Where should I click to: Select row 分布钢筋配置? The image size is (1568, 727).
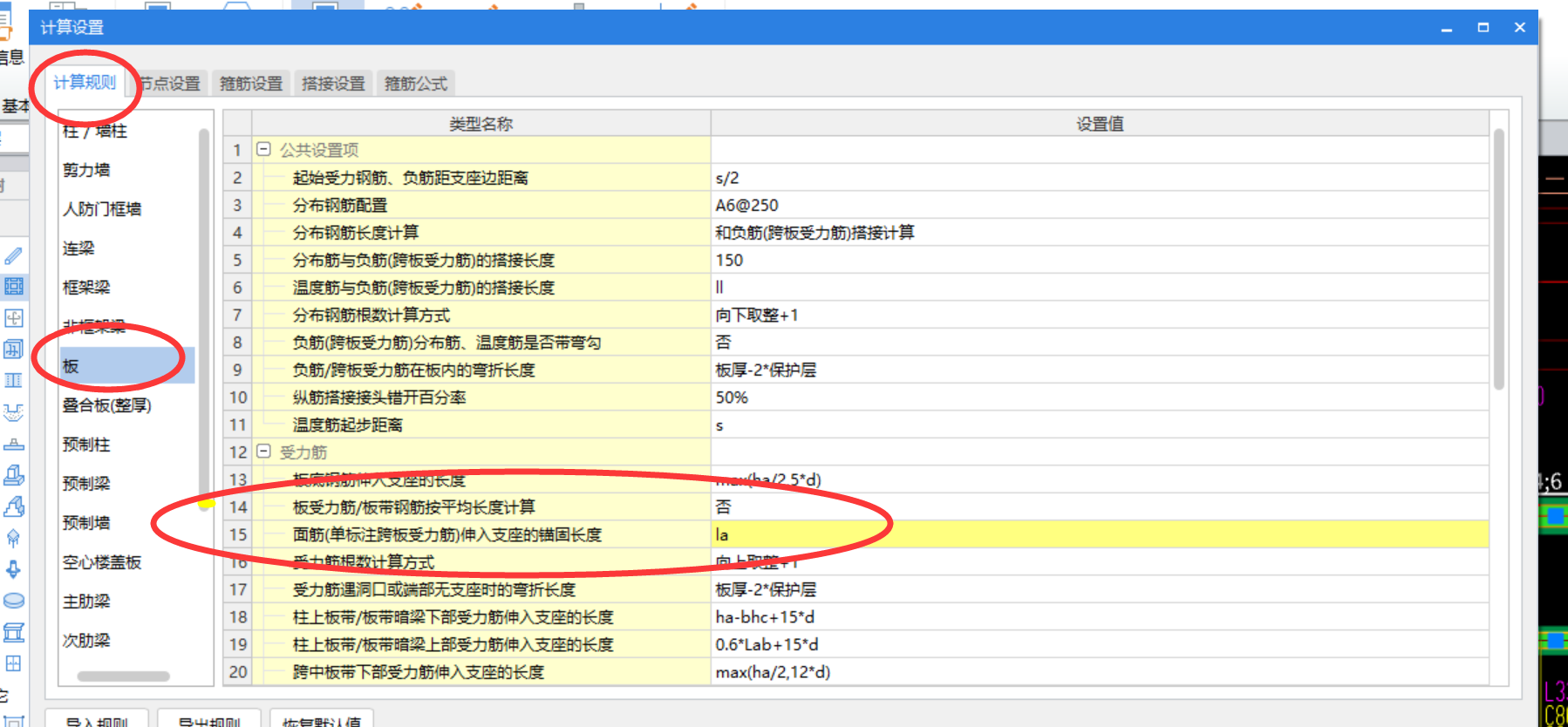pyautogui.click(x=481, y=205)
